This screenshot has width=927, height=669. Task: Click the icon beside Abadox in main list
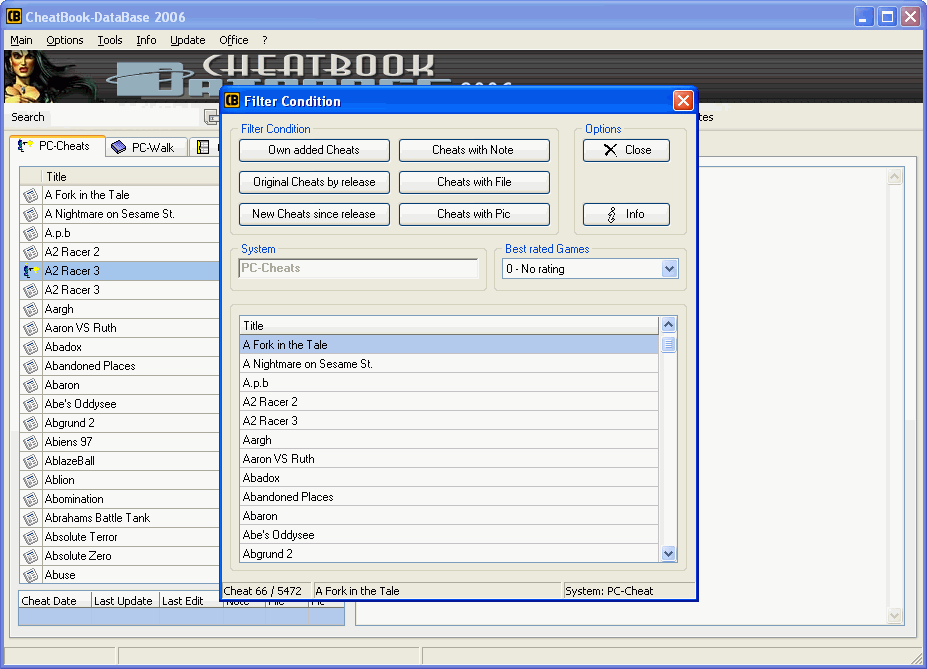tap(30, 347)
